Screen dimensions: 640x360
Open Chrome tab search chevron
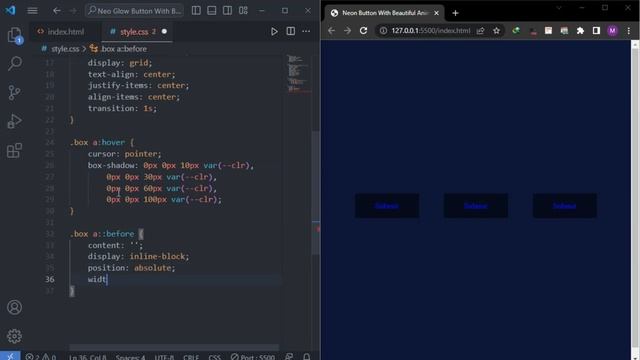[559, 8]
